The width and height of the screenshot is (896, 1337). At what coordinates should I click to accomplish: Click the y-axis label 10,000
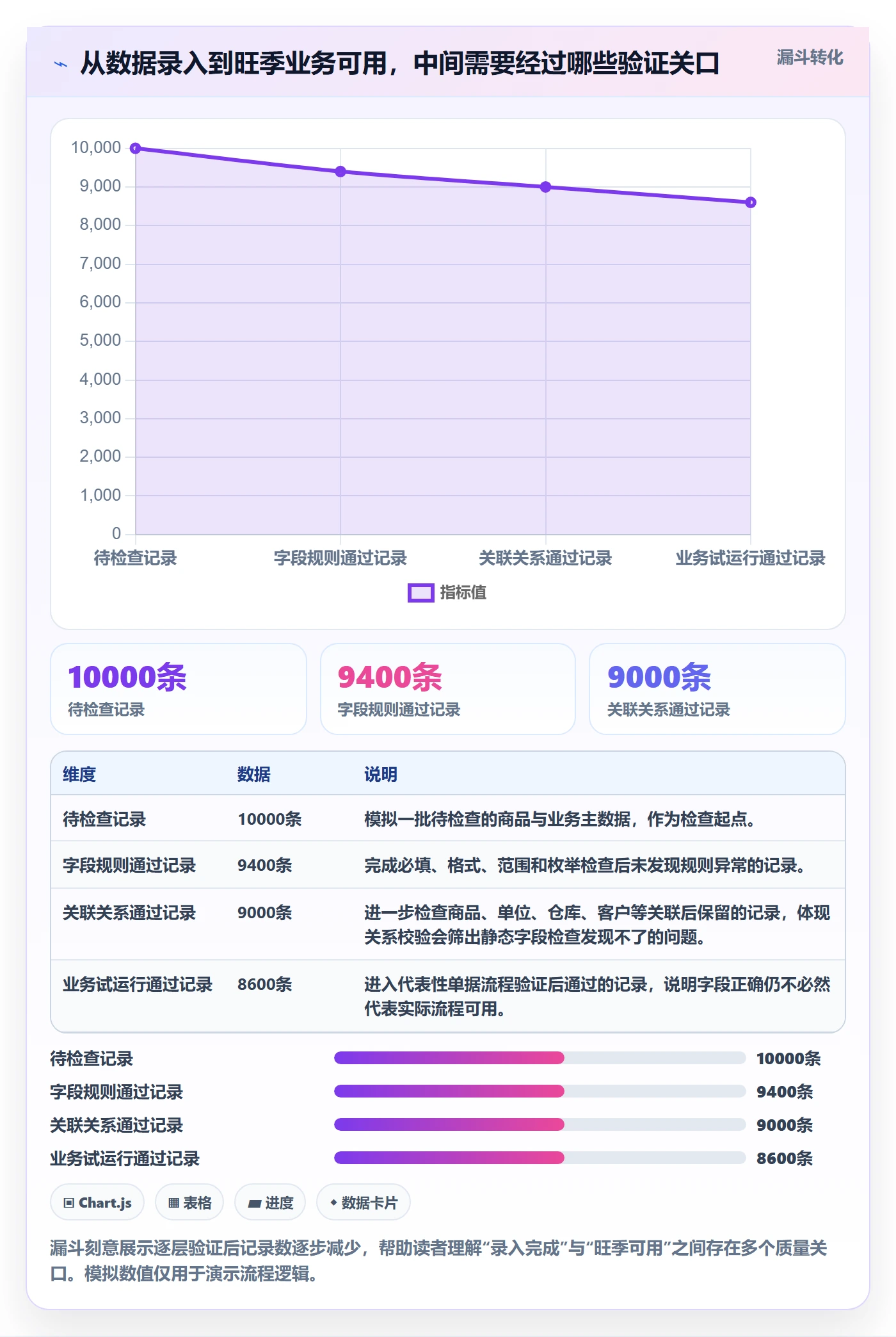pos(96,148)
